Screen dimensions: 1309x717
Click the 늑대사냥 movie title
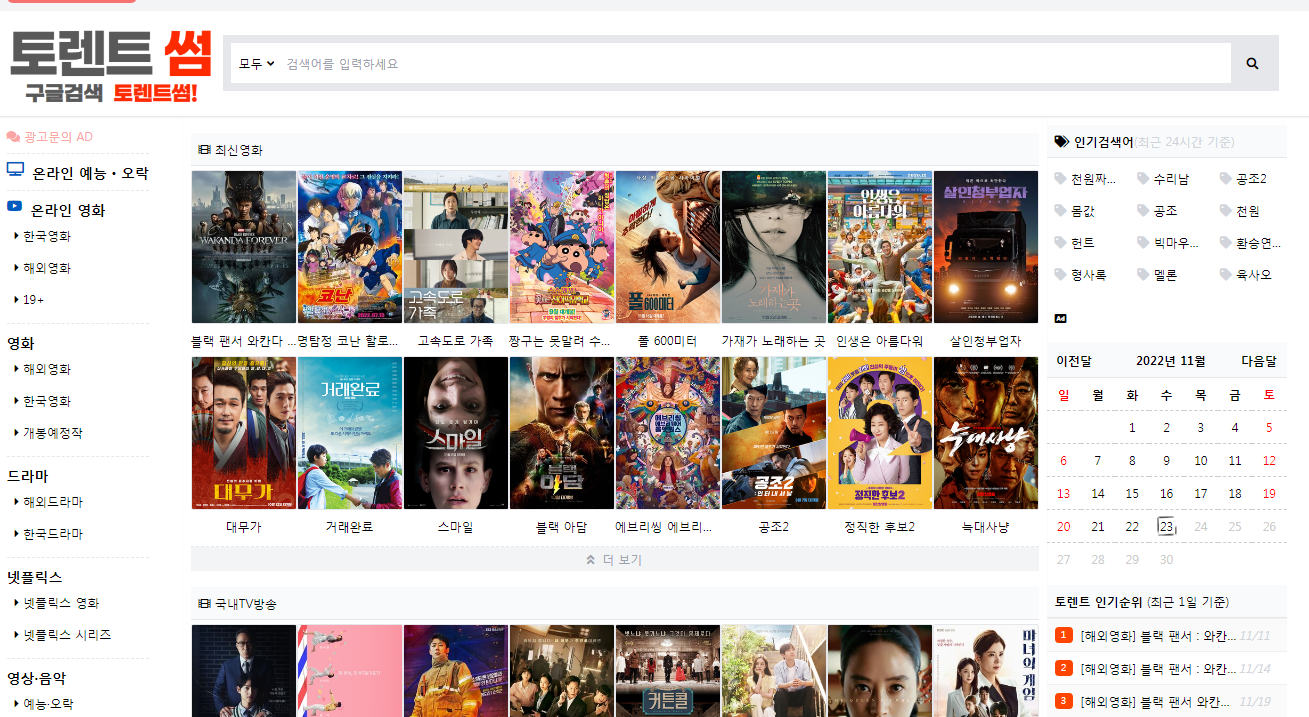click(x=986, y=527)
